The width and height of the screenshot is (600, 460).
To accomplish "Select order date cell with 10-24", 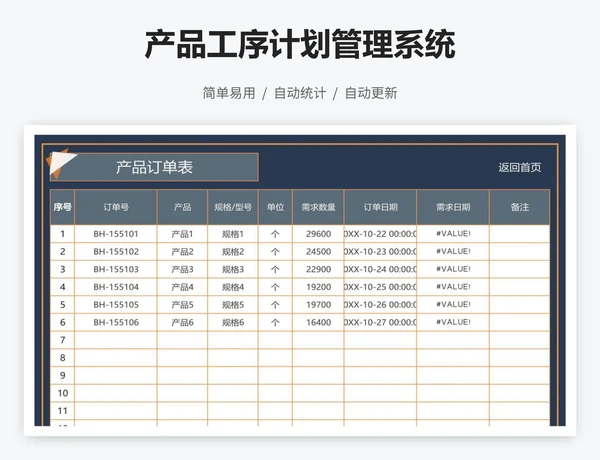I will (380, 269).
